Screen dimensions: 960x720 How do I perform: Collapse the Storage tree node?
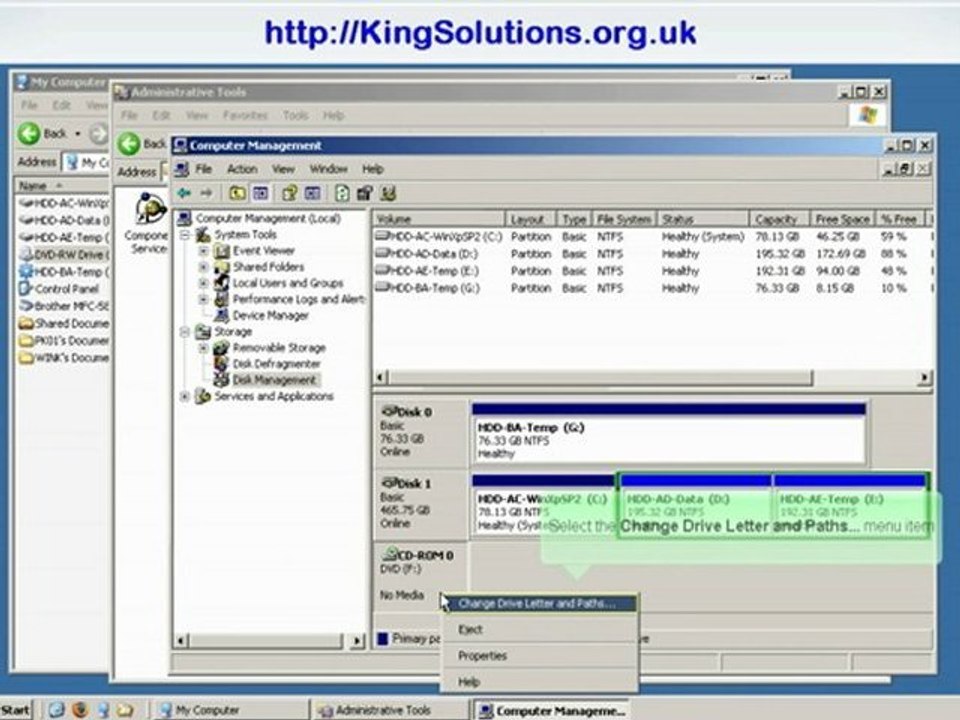186,331
